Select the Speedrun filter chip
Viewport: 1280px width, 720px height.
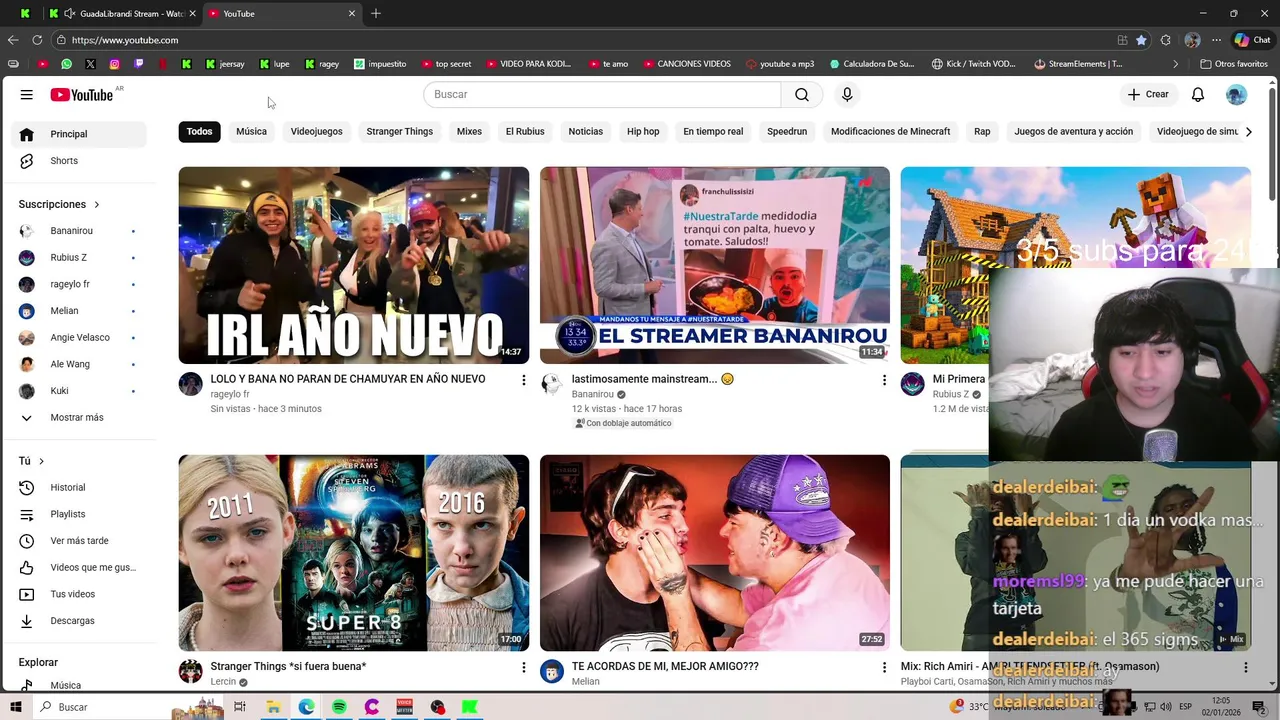tap(787, 131)
